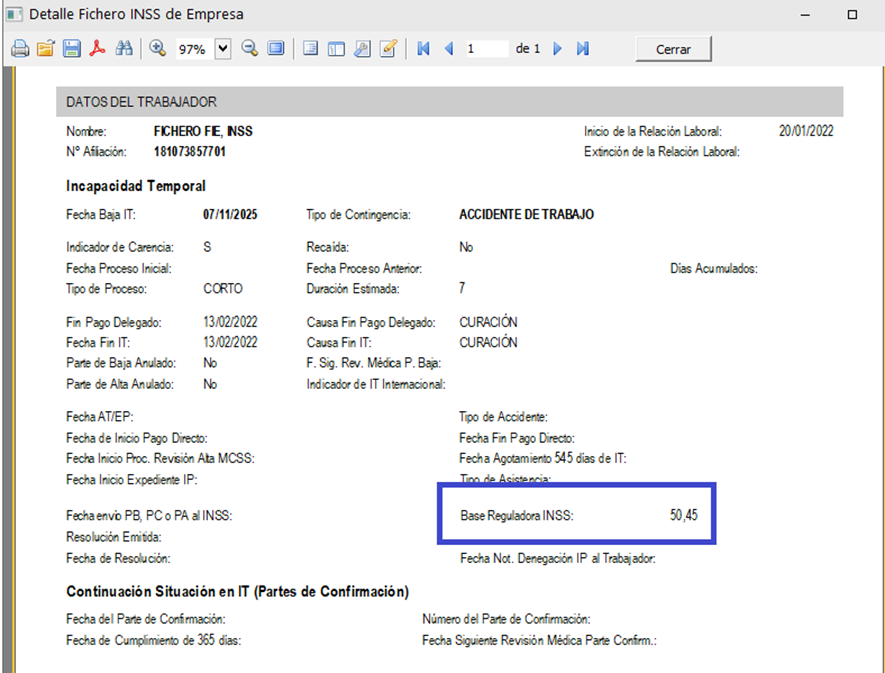Toggle full screen view icon
The width and height of the screenshot is (885, 673).
(276, 48)
